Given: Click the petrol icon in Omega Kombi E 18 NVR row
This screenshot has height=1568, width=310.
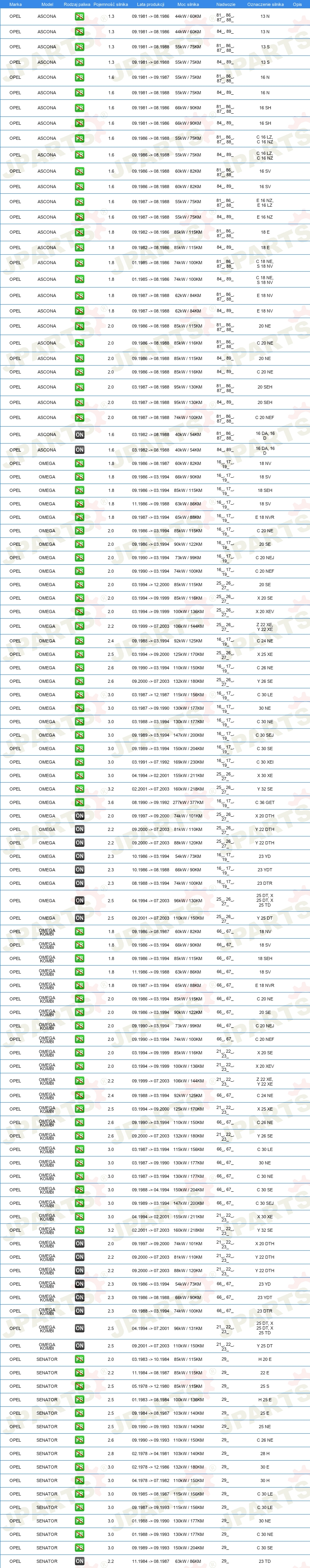Looking at the screenshot, I should (80, 985).
